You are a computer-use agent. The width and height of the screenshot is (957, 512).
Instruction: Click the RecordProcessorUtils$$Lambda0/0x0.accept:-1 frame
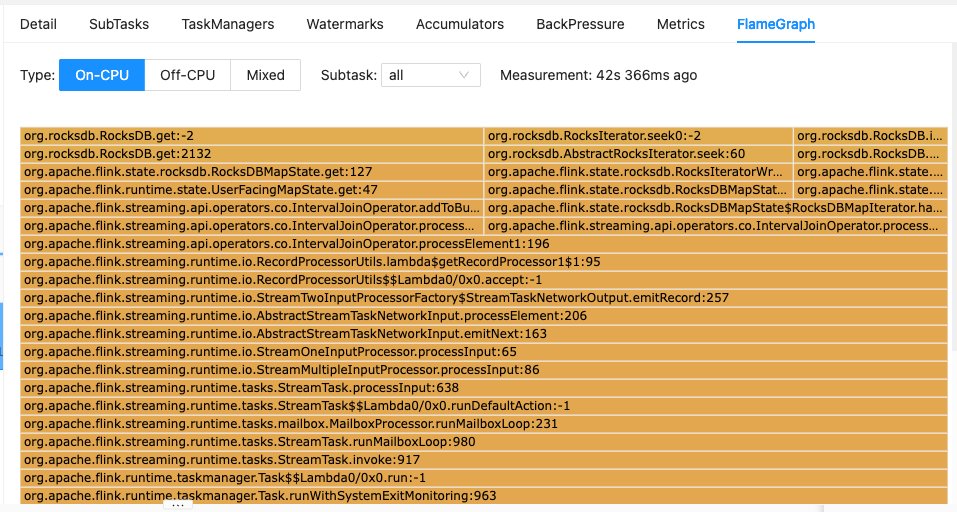pos(484,279)
